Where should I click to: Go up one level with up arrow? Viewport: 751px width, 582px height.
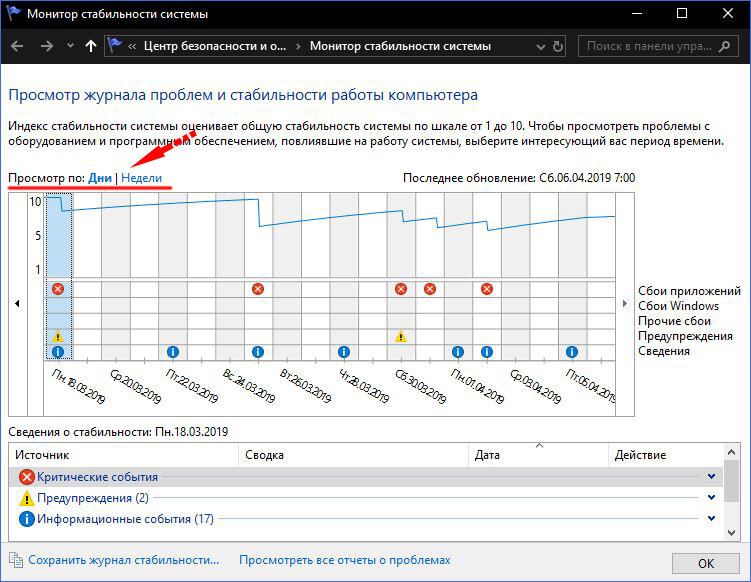(91, 46)
